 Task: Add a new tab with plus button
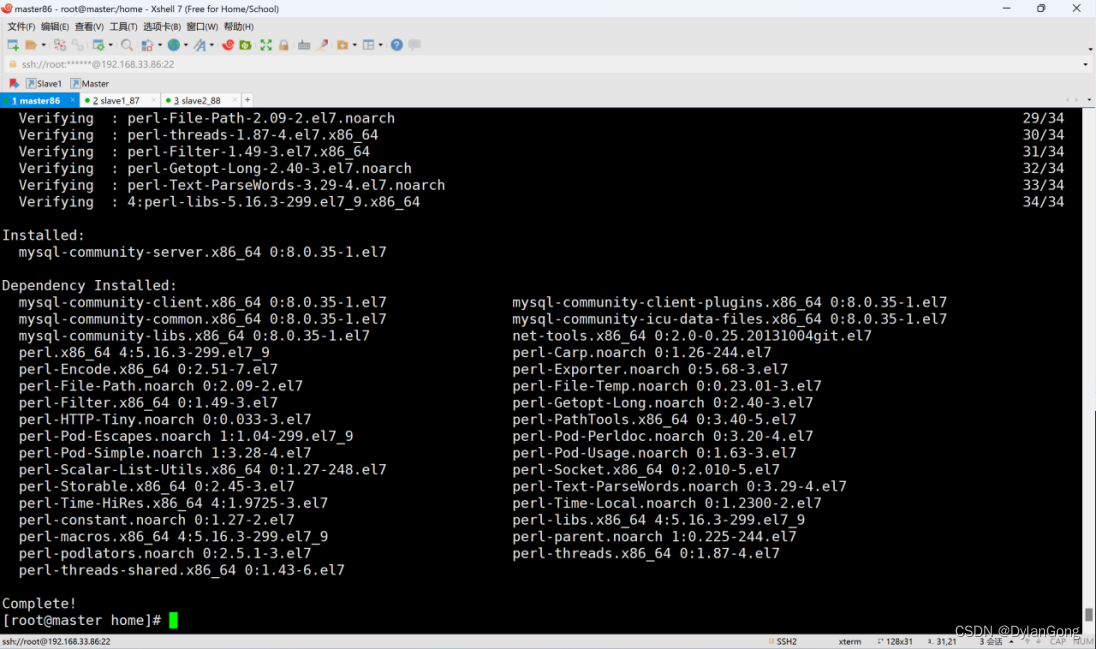[x=247, y=100]
